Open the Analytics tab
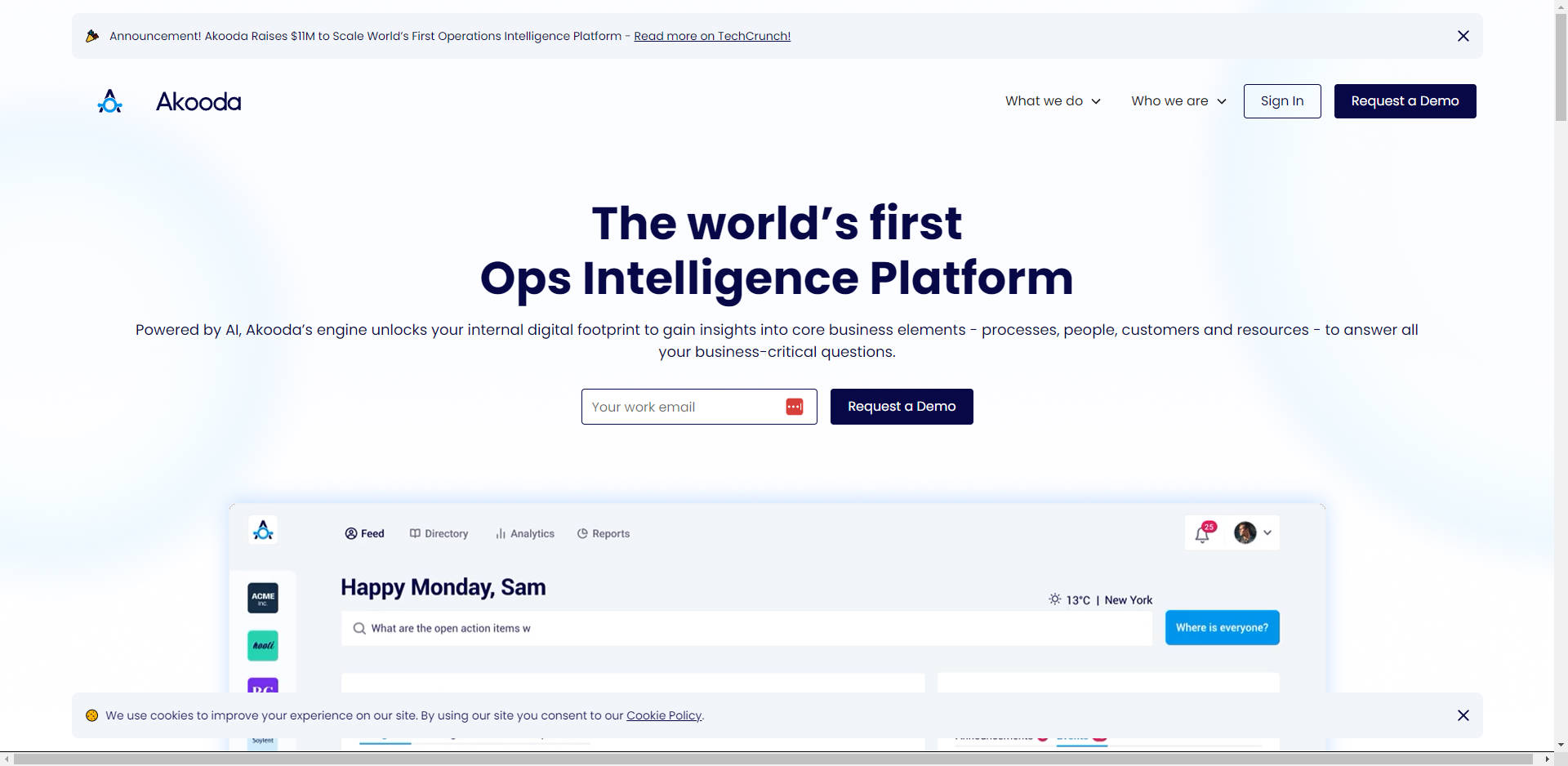Screen dimensions: 1568x766 click(525, 533)
